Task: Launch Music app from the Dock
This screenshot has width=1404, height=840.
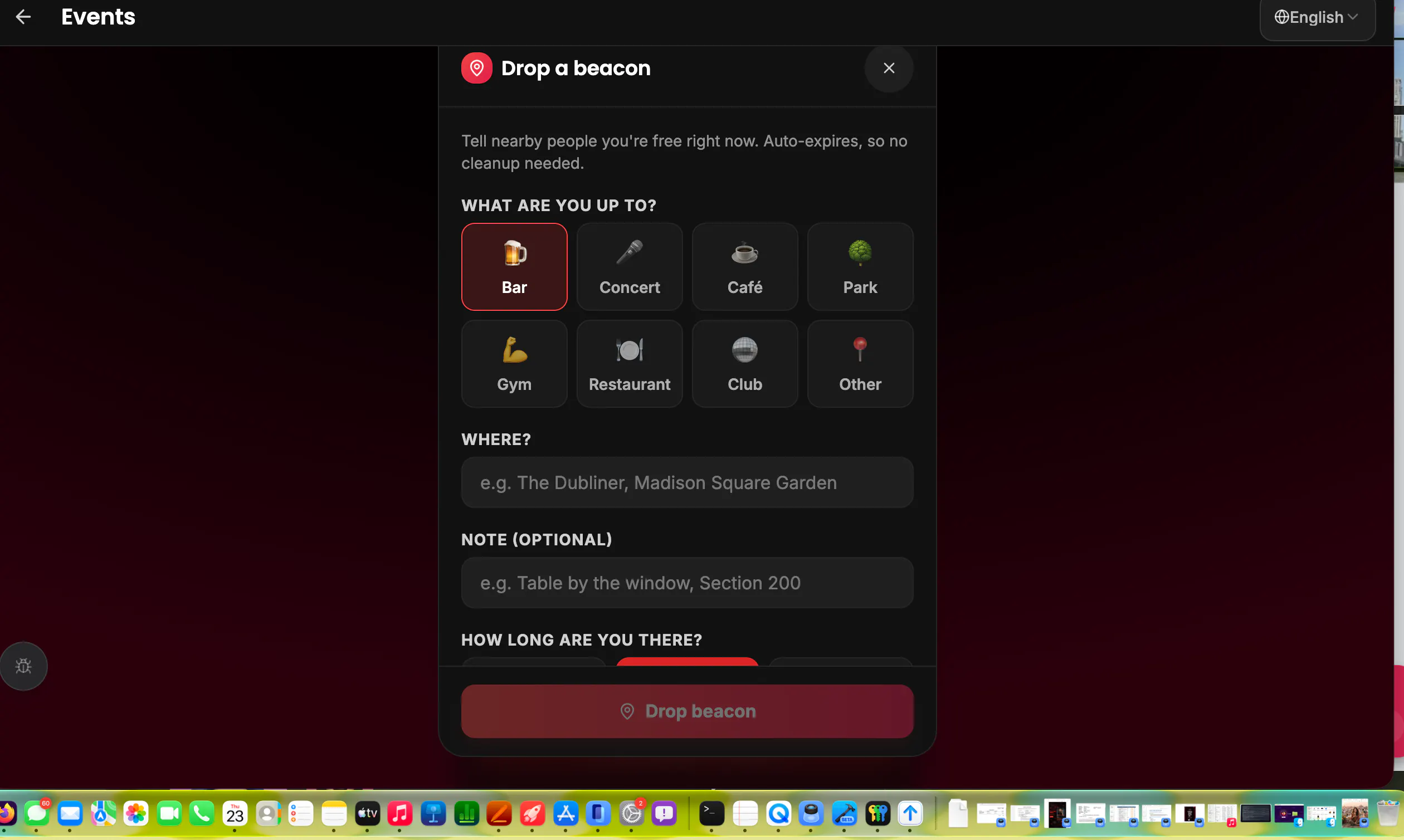Action: (x=400, y=814)
